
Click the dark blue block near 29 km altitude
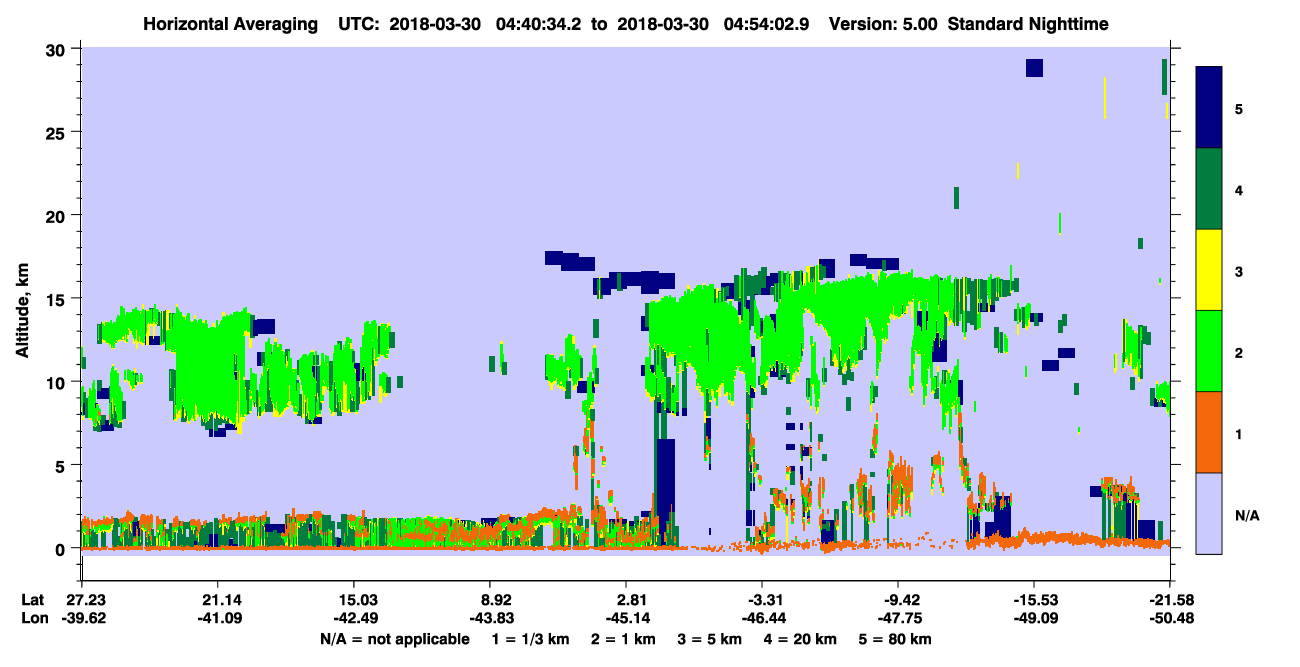[x=1034, y=67]
